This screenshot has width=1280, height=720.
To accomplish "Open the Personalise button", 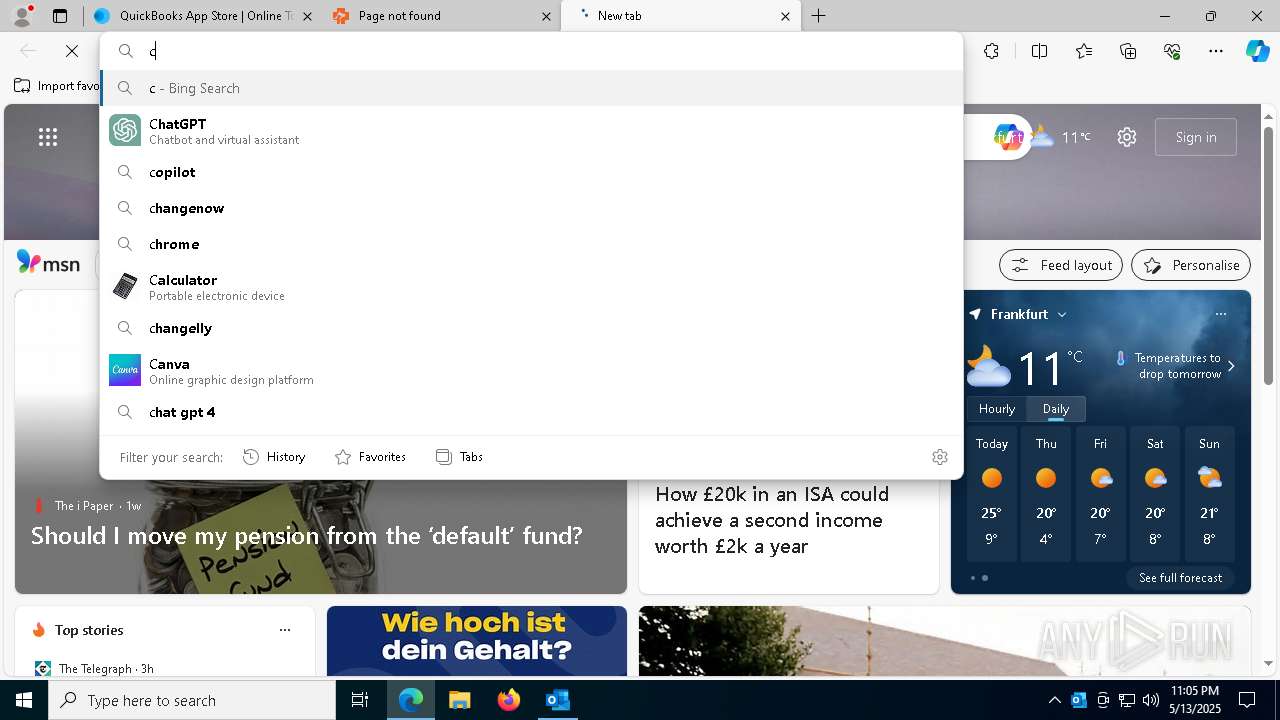I will click(x=1191, y=265).
